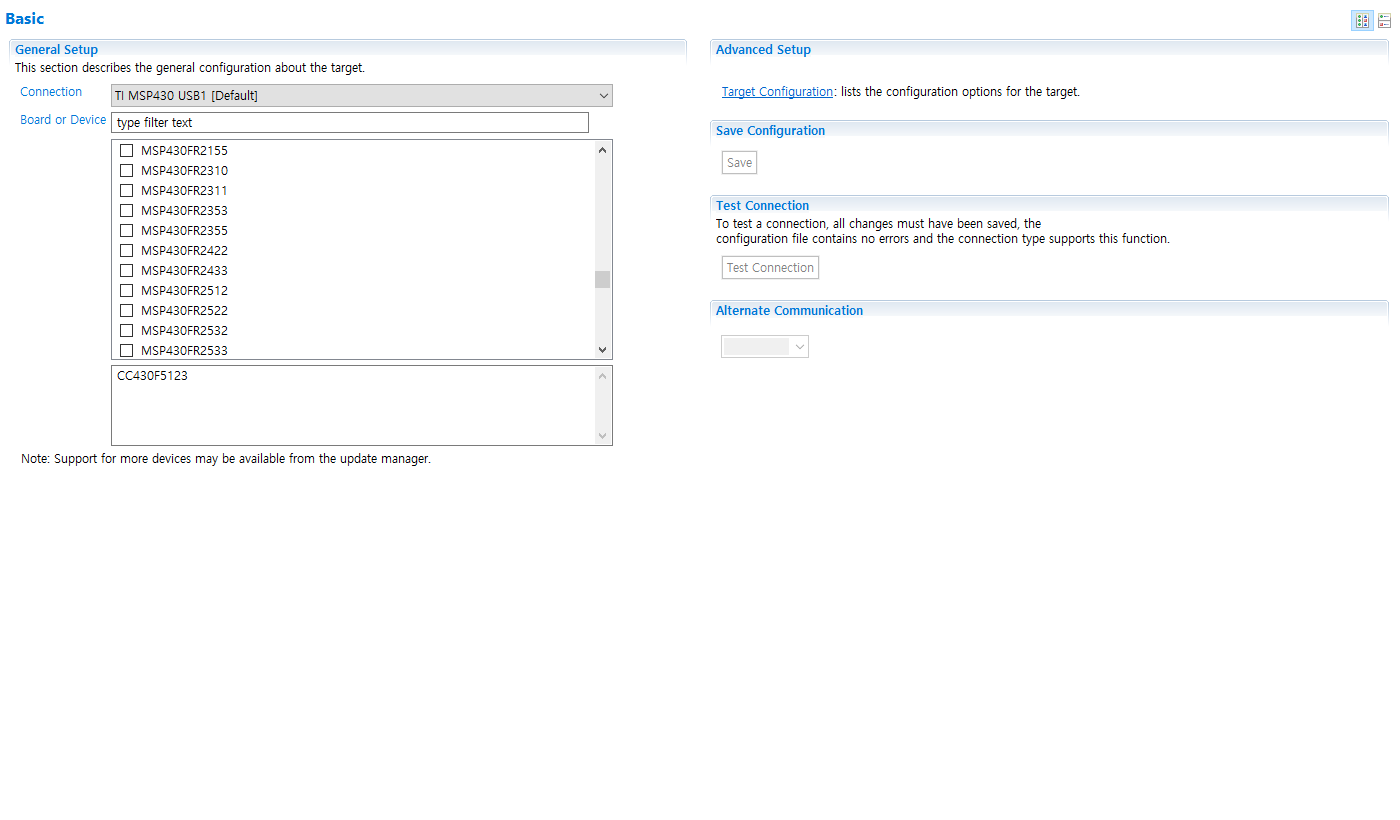Tick the MSP430FR2422 checkbox

[127, 251]
